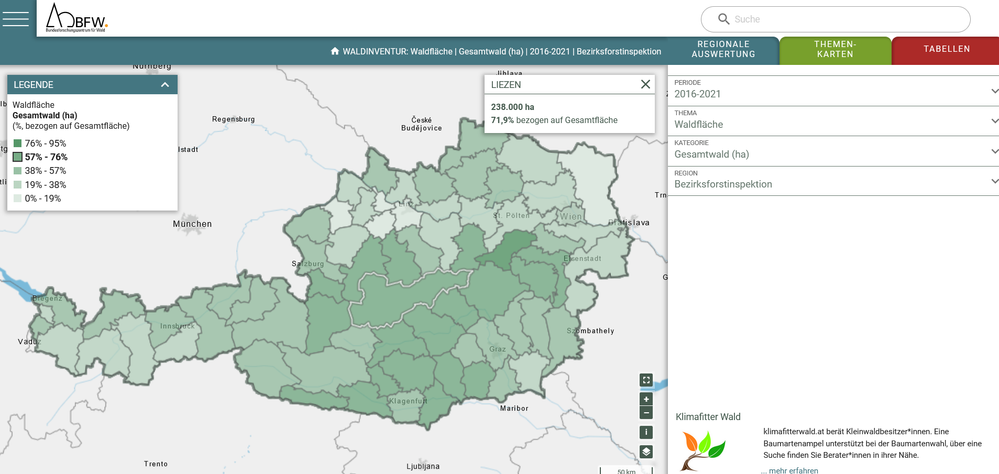Switch to Regionale Auswertung tab

(x=723, y=50)
